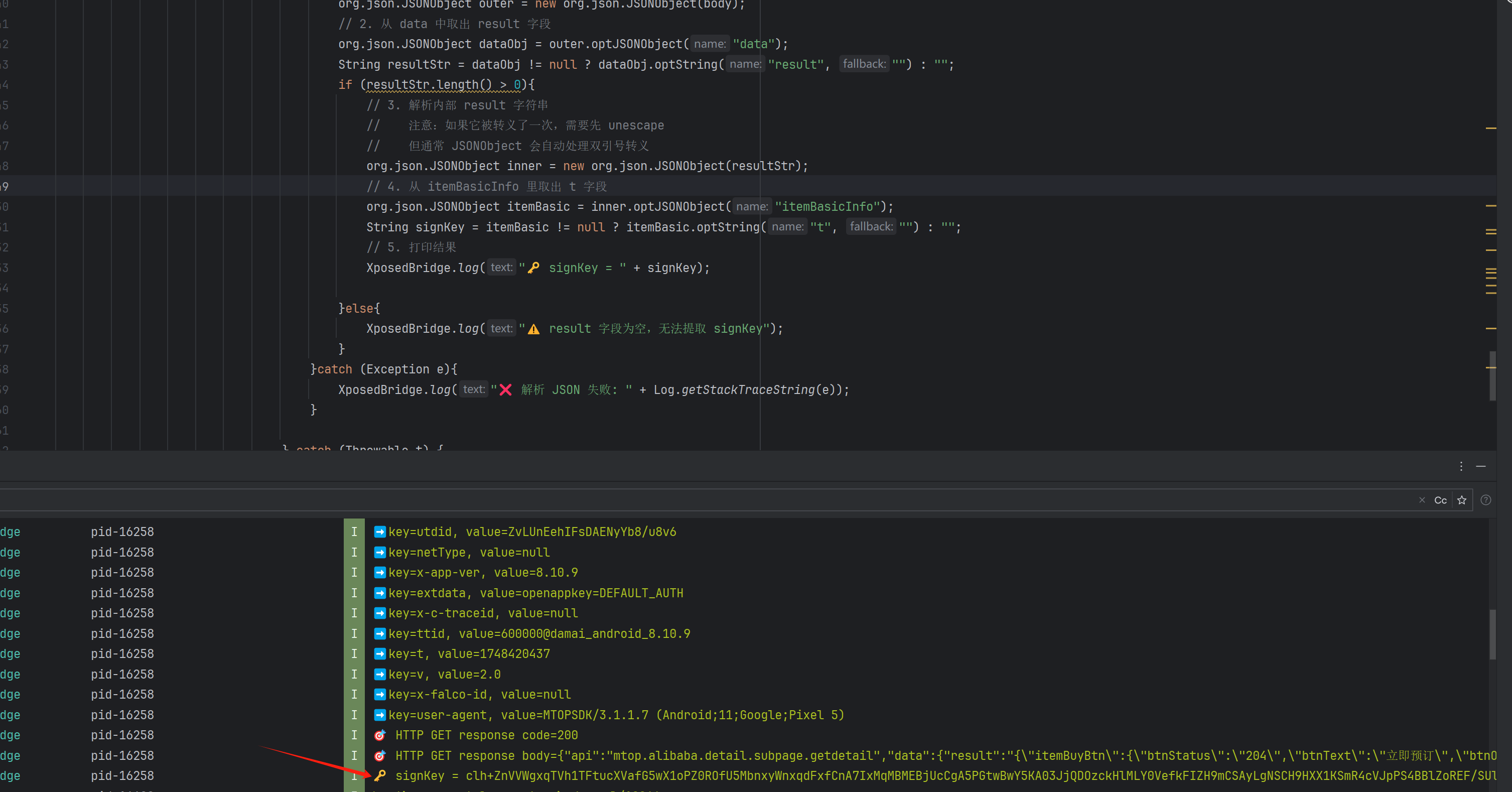The height and width of the screenshot is (792, 1512).
Task: Click the comment '// 5. 打印结果'
Action: (411, 247)
